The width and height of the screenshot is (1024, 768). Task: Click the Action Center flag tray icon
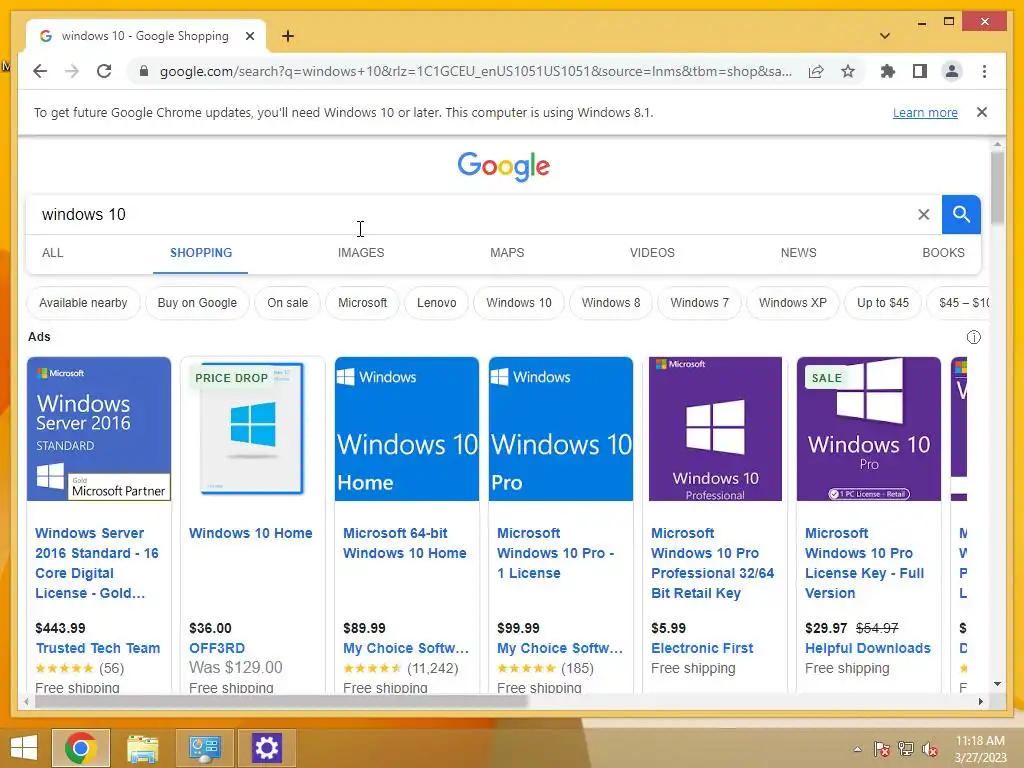point(882,749)
